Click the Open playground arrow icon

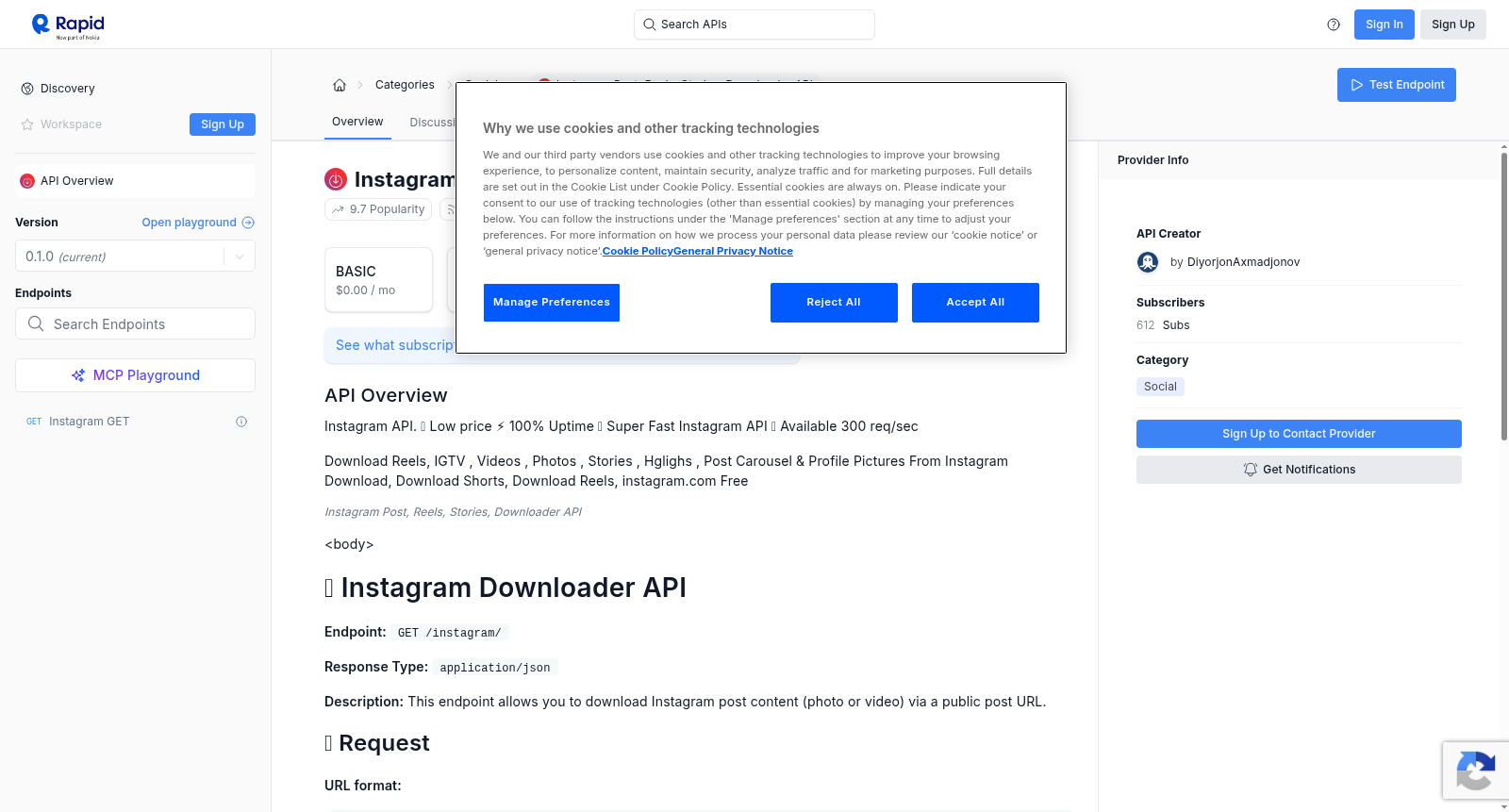(248, 223)
